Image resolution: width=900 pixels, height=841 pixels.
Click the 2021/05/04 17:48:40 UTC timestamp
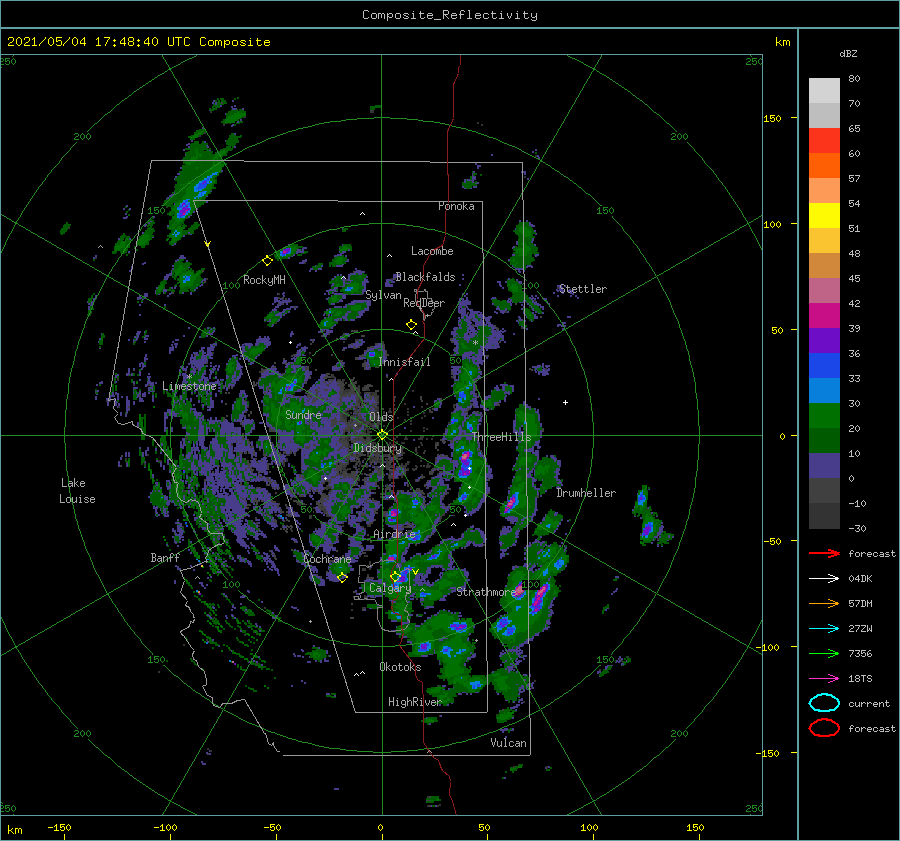(139, 42)
